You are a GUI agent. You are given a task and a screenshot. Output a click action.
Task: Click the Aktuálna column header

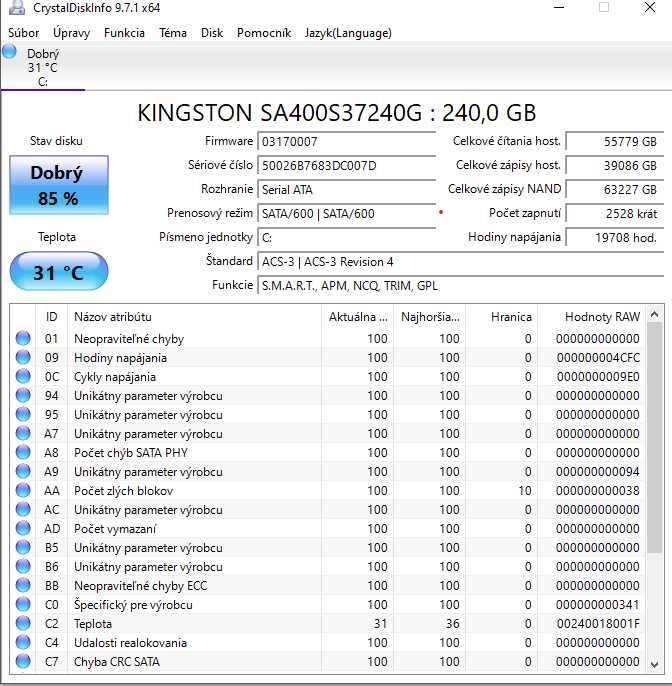point(358,316)
